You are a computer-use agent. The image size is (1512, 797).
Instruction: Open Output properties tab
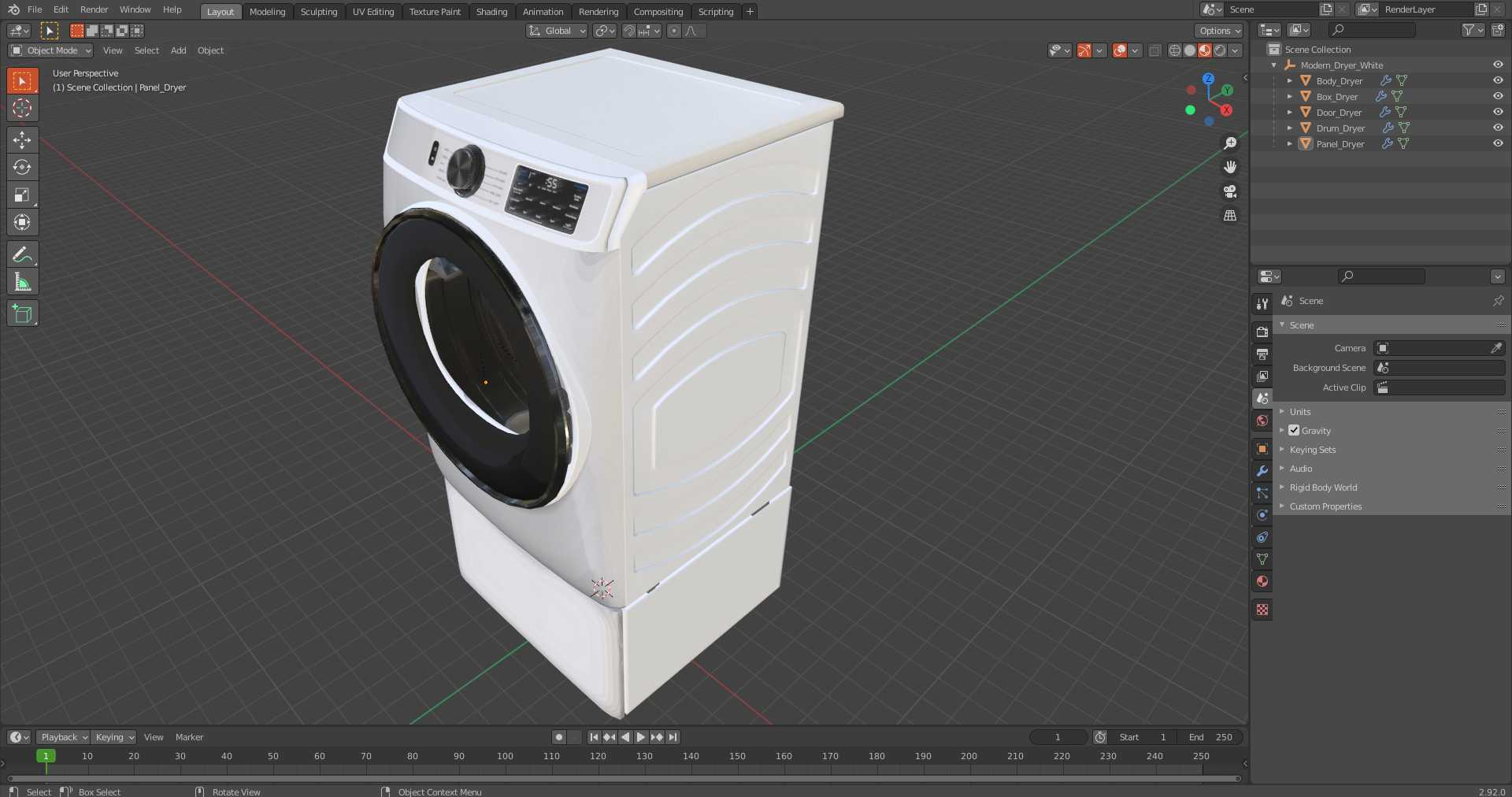[x=1262, y=354]
